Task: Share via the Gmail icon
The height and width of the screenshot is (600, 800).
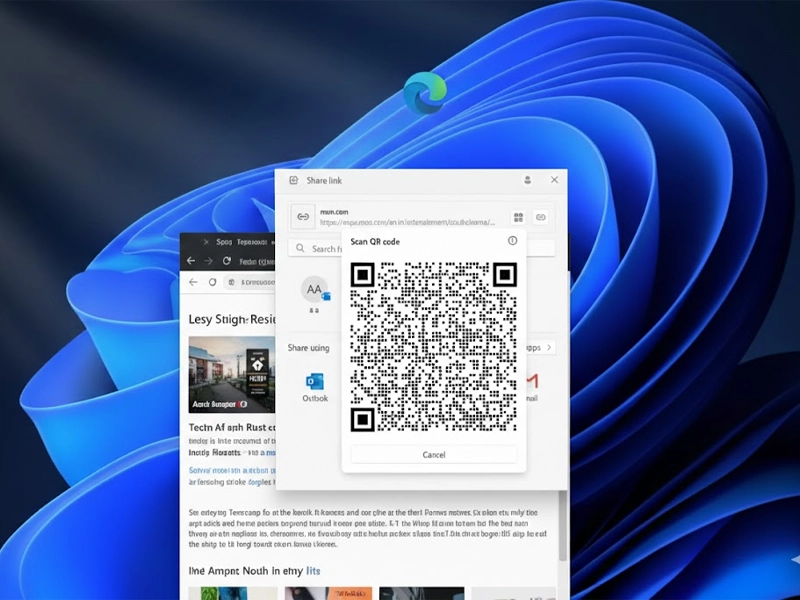Action: pyautogui.click(x=532, y=381)
